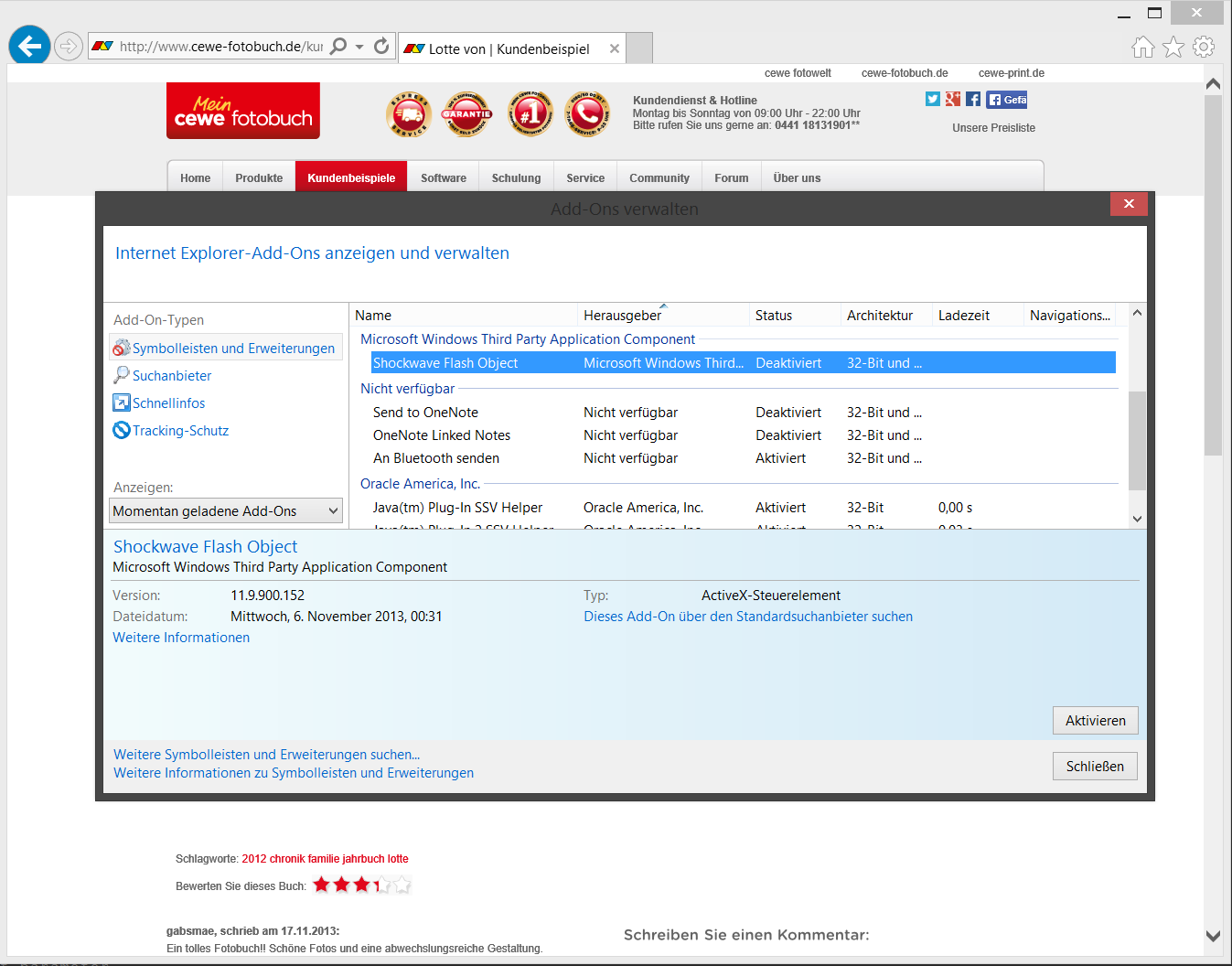Open the Community navigation tab

[659, 178]
